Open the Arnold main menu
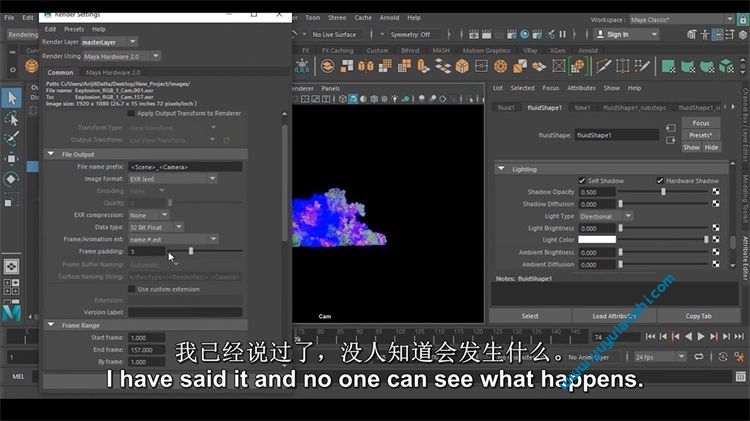 tap(389, 18)
